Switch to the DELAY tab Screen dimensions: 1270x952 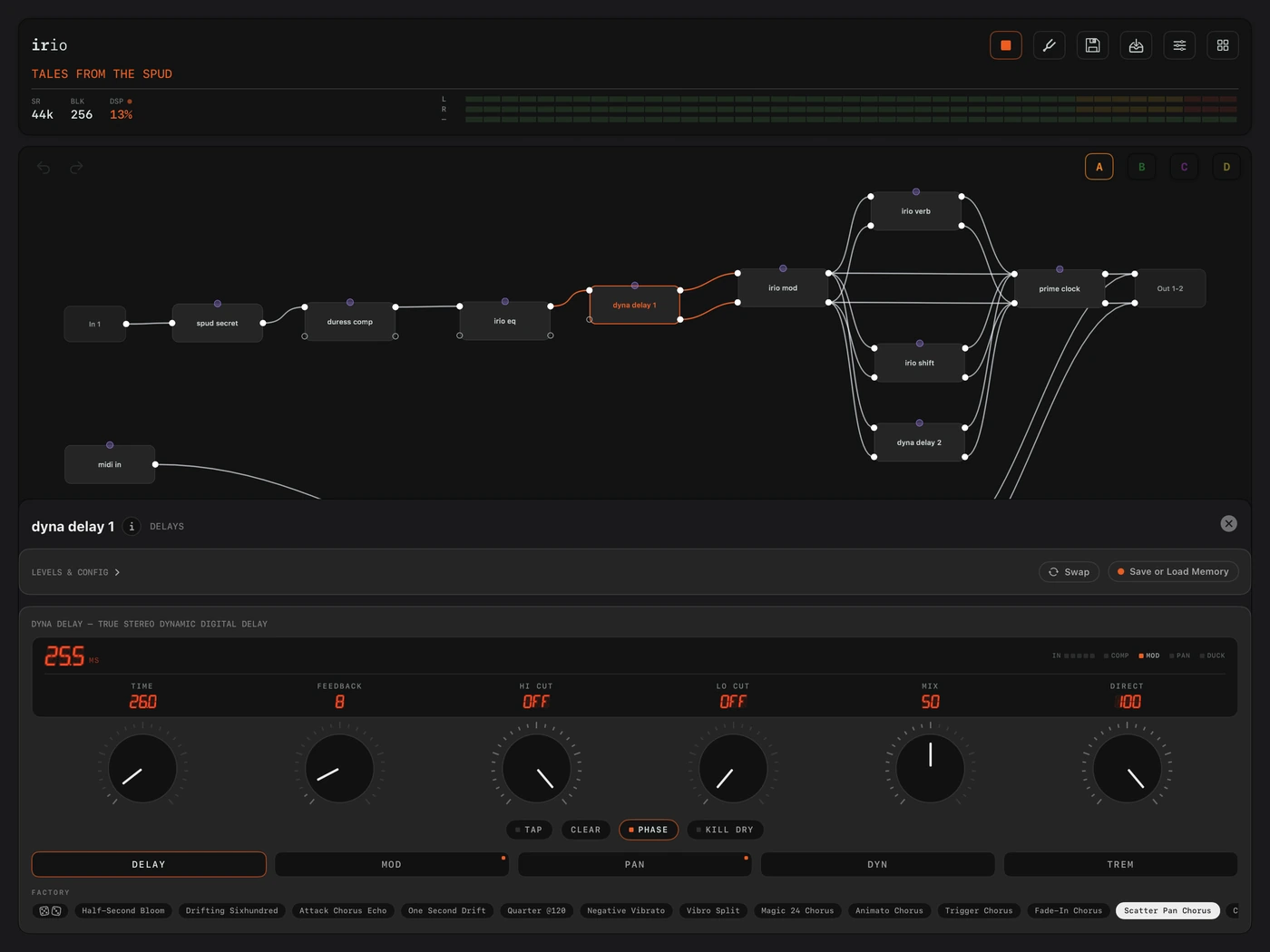(149, 864)
